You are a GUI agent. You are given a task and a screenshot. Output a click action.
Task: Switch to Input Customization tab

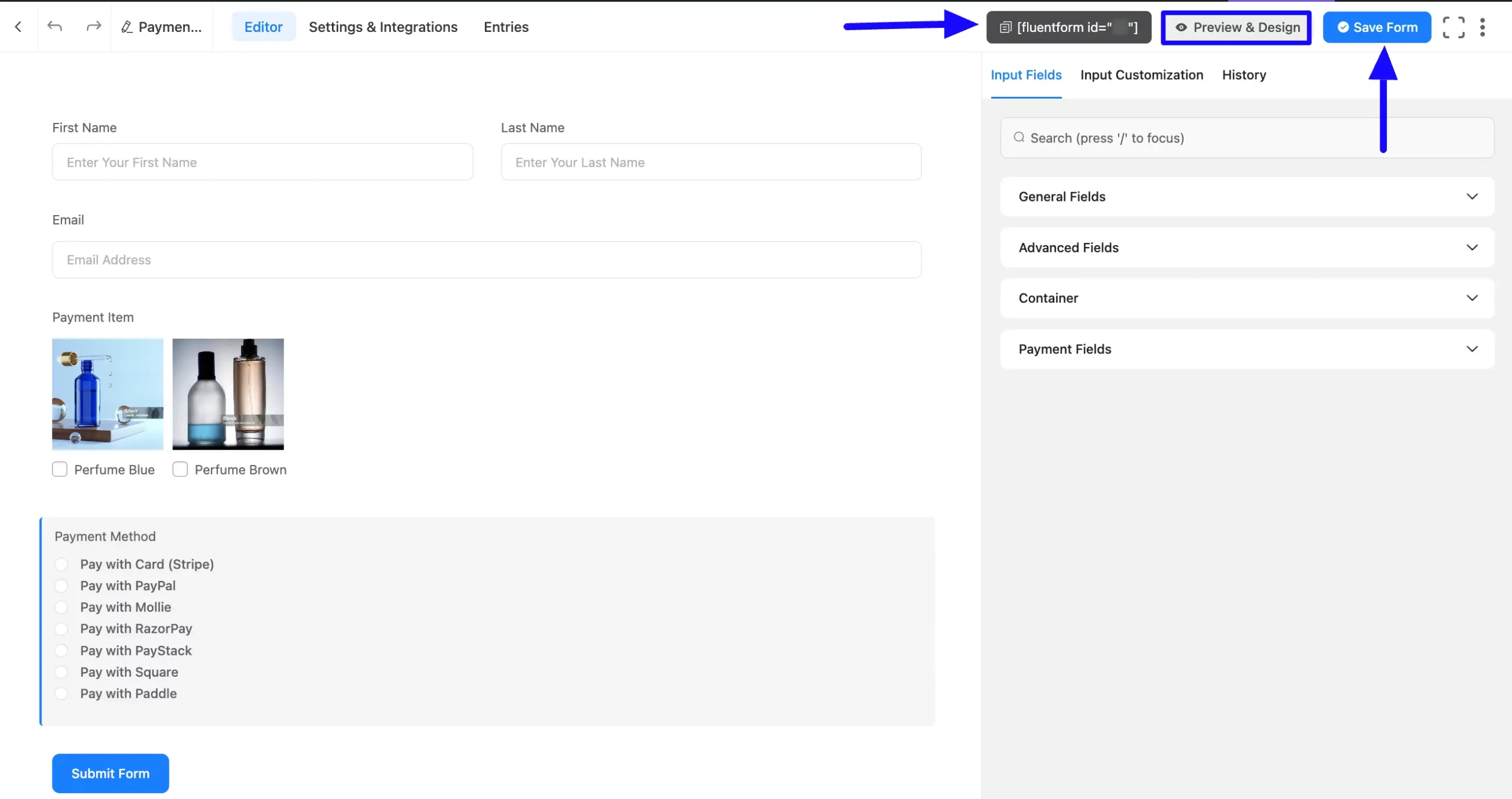tap(1141, 75)
